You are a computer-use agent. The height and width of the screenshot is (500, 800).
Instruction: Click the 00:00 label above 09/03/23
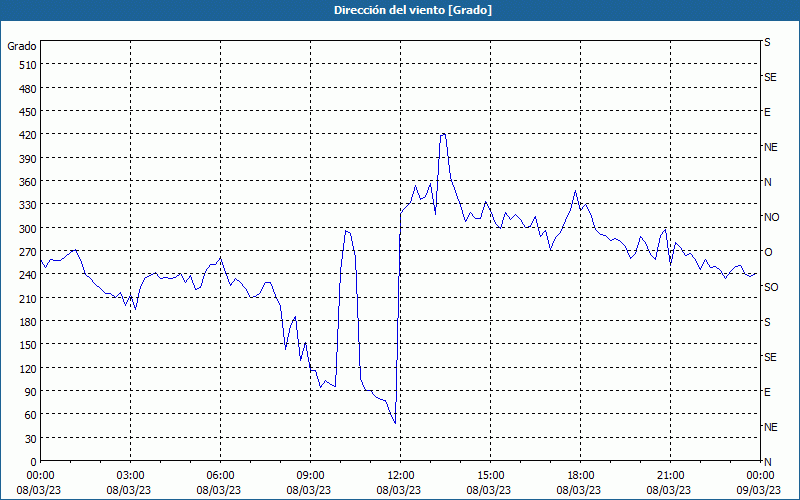(x=760, y=476)
